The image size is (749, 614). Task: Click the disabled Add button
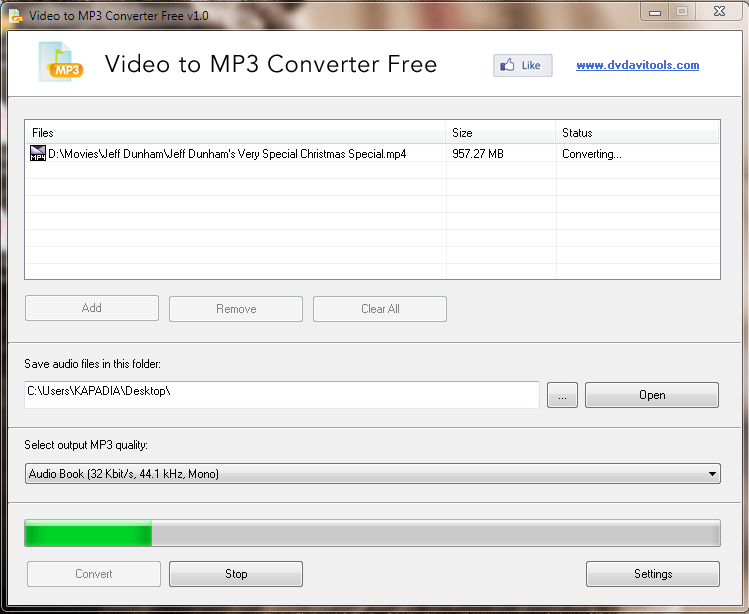[x=92, y=308]
